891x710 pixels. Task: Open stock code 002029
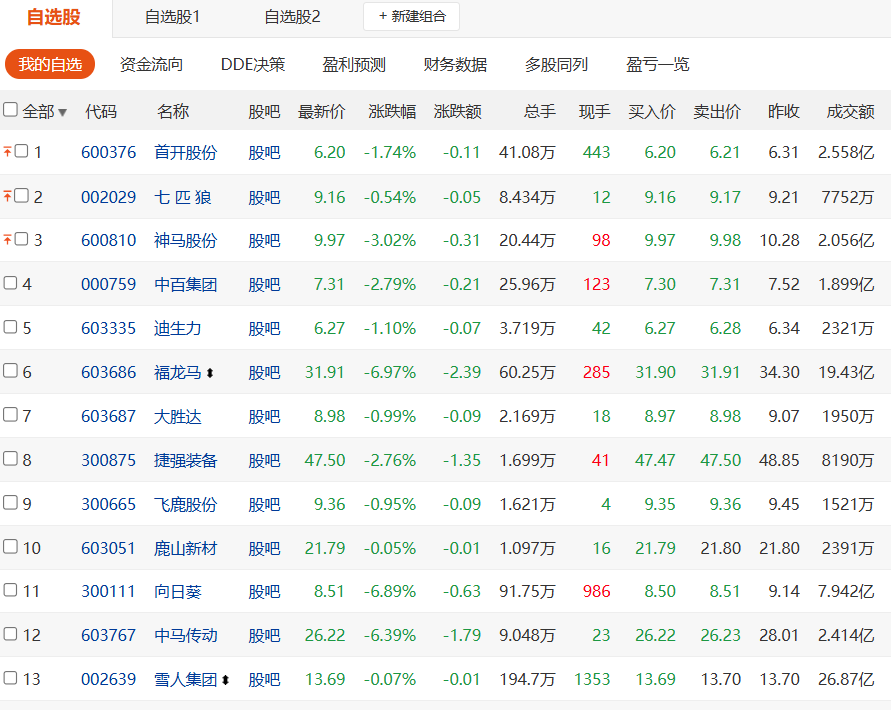pos(109,197)
